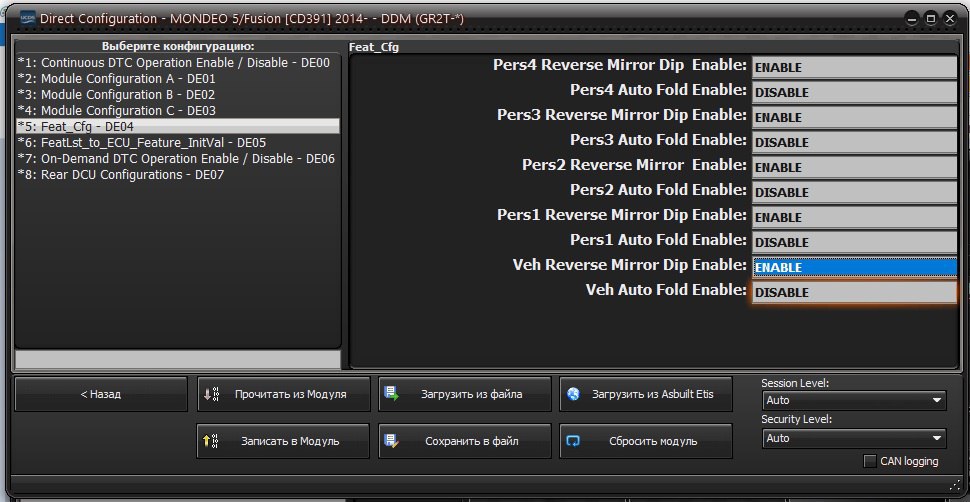Screen dimensions: 970x502
Task: Click the write-to-module icon
Action: [x=211, y=440]
